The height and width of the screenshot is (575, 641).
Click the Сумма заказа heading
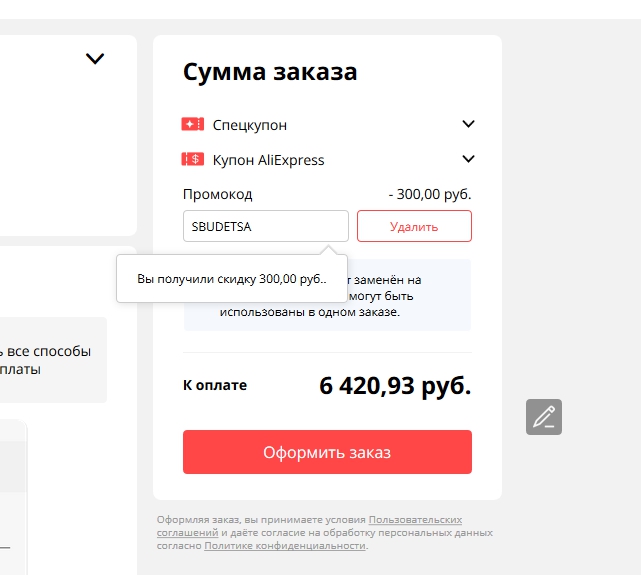(x=270, y=72)
